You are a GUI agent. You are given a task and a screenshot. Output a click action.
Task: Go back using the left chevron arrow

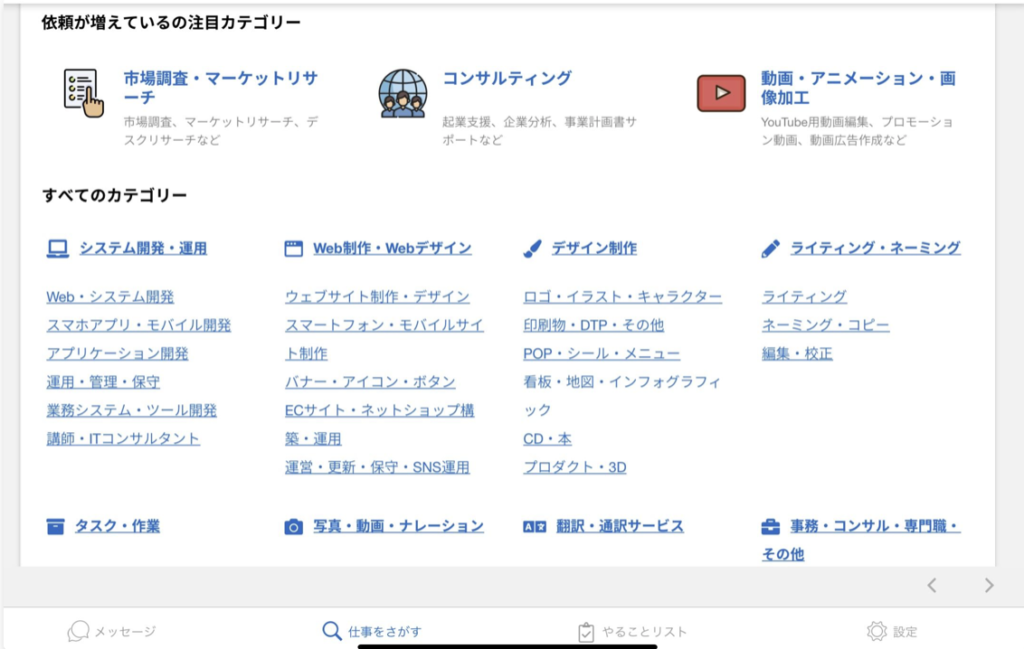pyautogui.click(x=931, y=586)
